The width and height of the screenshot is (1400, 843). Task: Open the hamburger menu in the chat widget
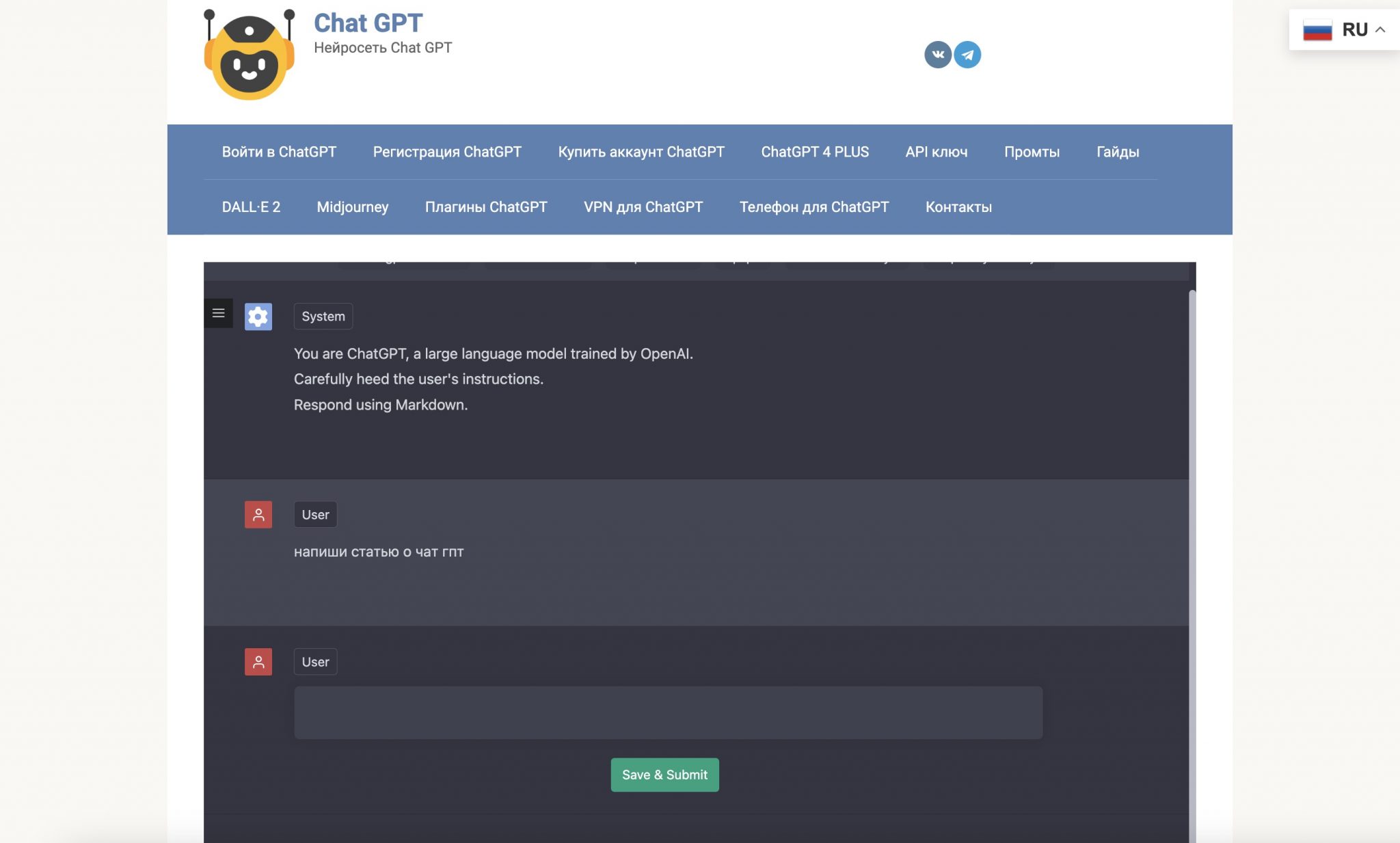[x=218, y=313]
